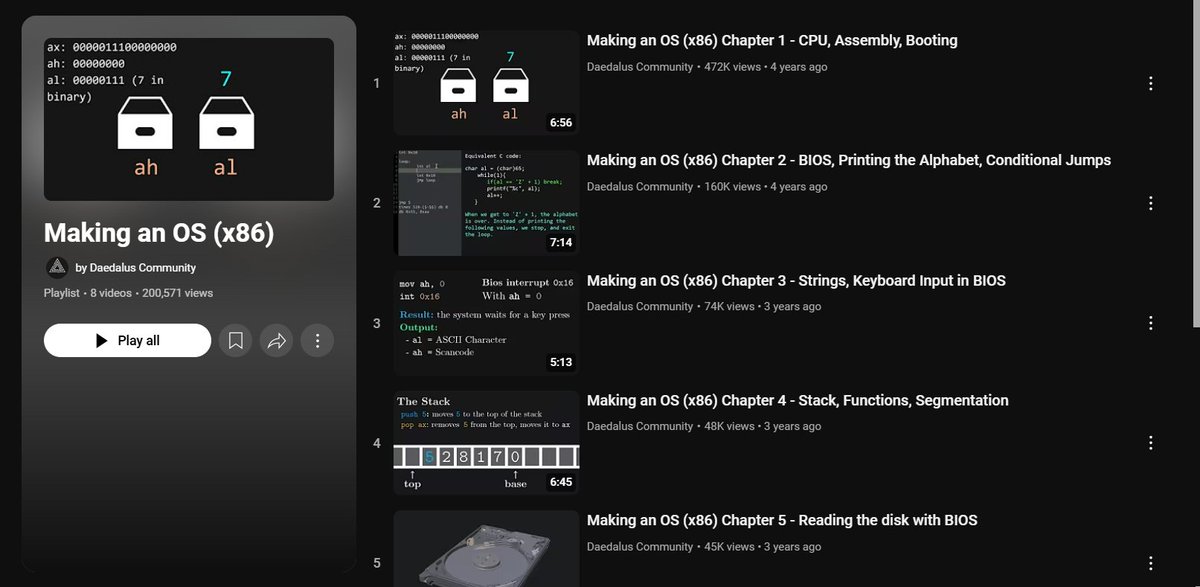Open the three-dot menu for Chapter 1 video
Viewport: 1200px width, 587px height.
[1151, 83]
